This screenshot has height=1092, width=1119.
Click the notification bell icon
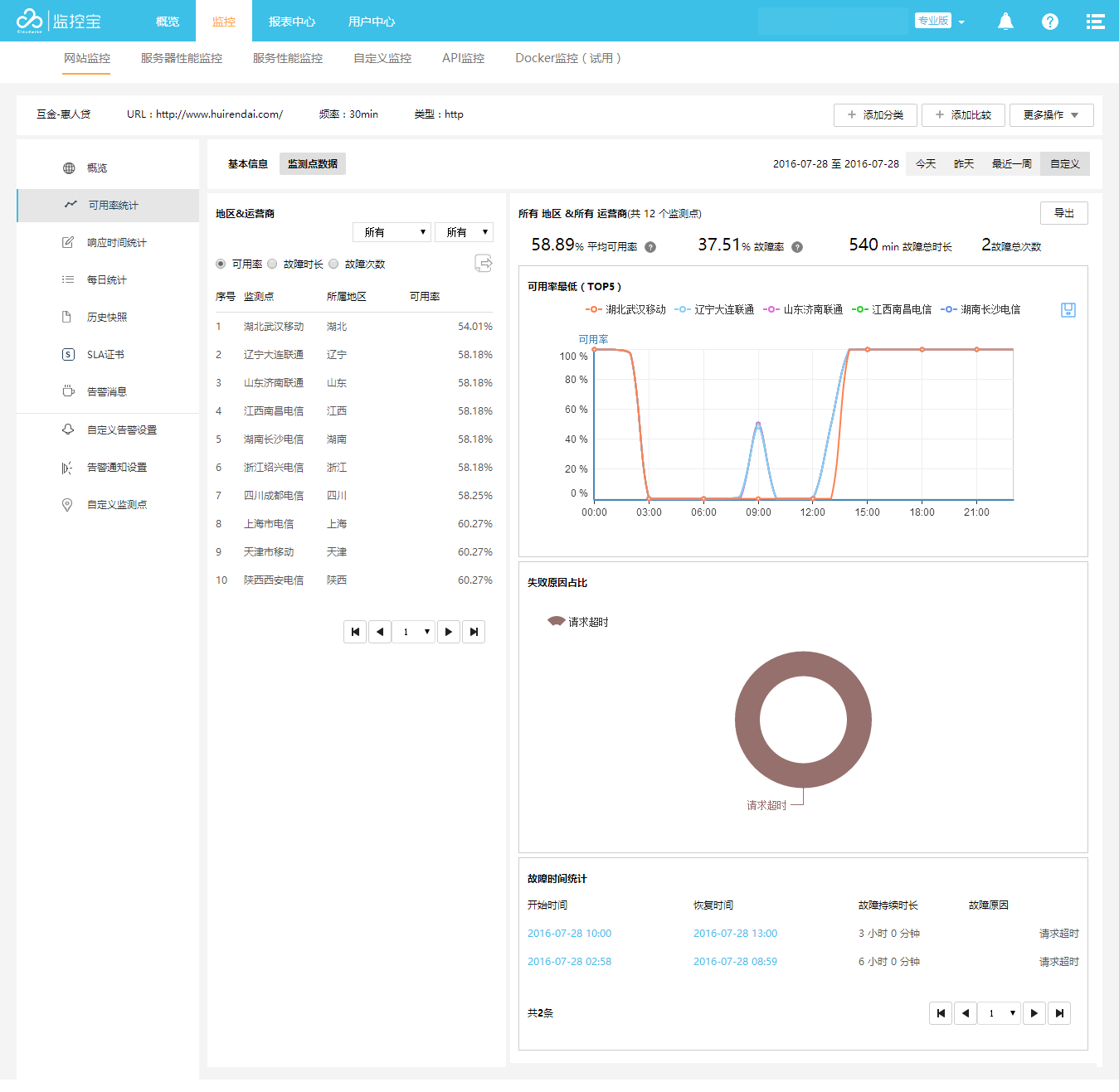pyautogui.click(x=1005, y=22)
